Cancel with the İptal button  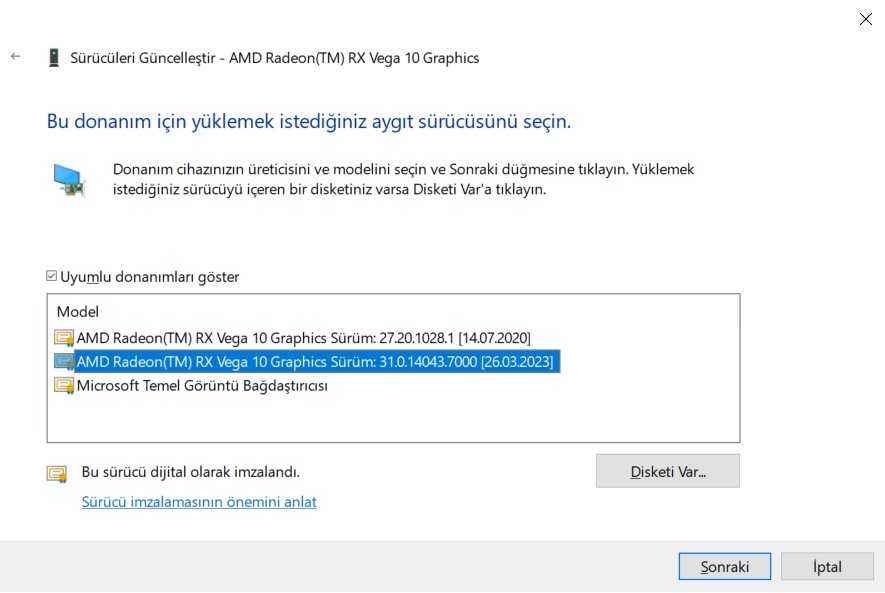(827, 566)
